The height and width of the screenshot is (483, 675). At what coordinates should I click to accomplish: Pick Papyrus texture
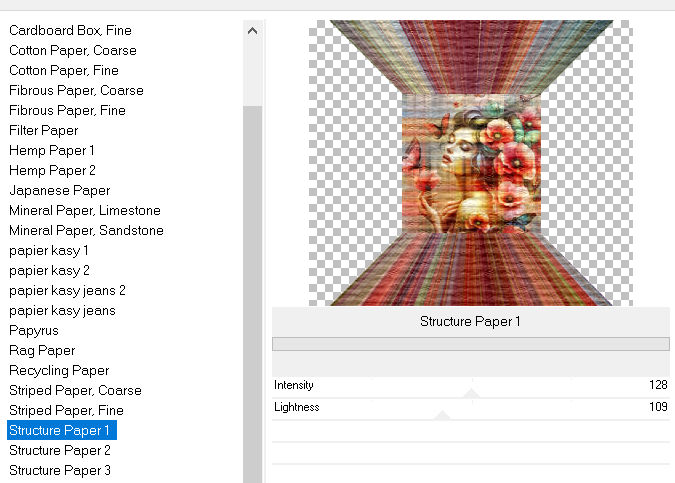(x=34, y=331)
